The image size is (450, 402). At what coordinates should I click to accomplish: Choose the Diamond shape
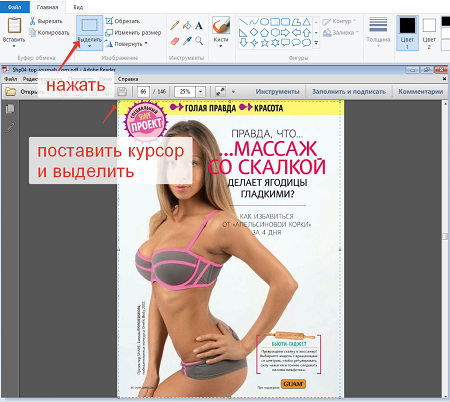point(254,33)
